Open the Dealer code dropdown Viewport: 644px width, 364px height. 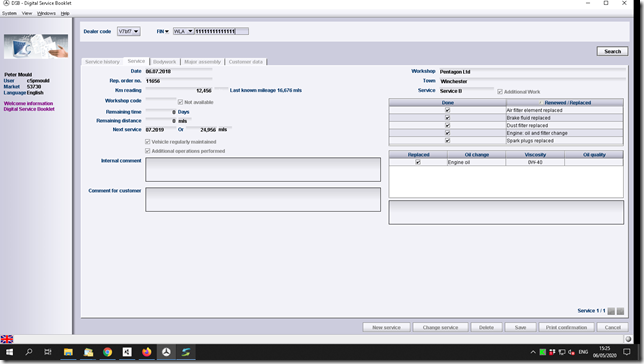(x=129, y=31)
